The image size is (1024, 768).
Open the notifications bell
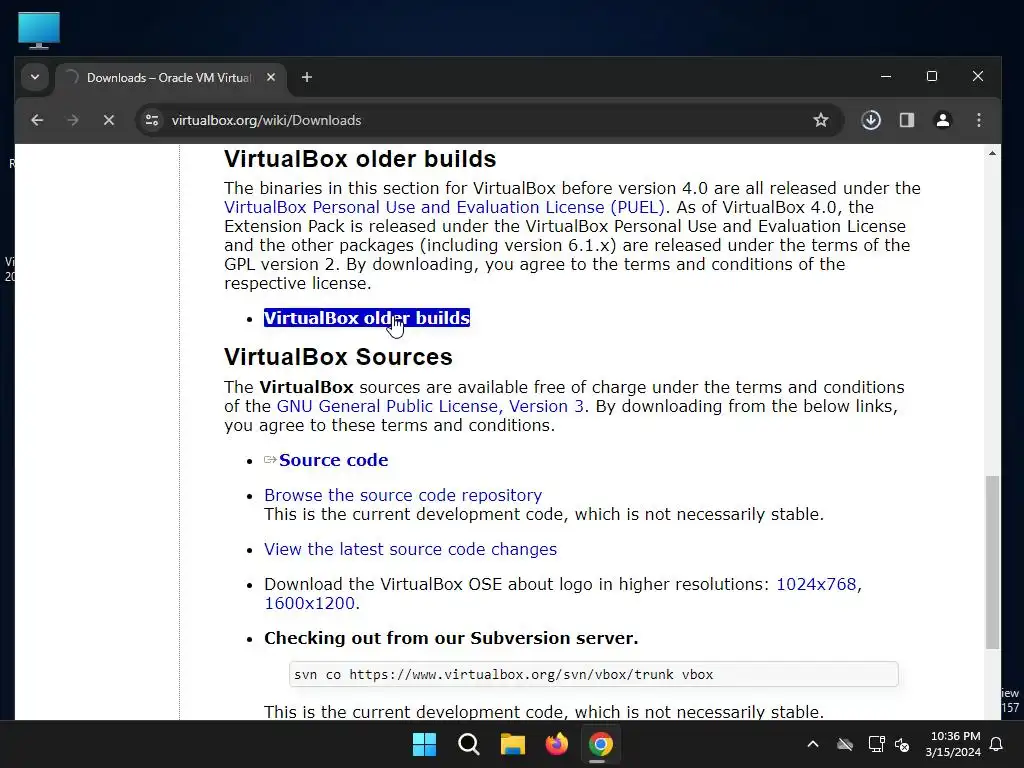point(997,744)
